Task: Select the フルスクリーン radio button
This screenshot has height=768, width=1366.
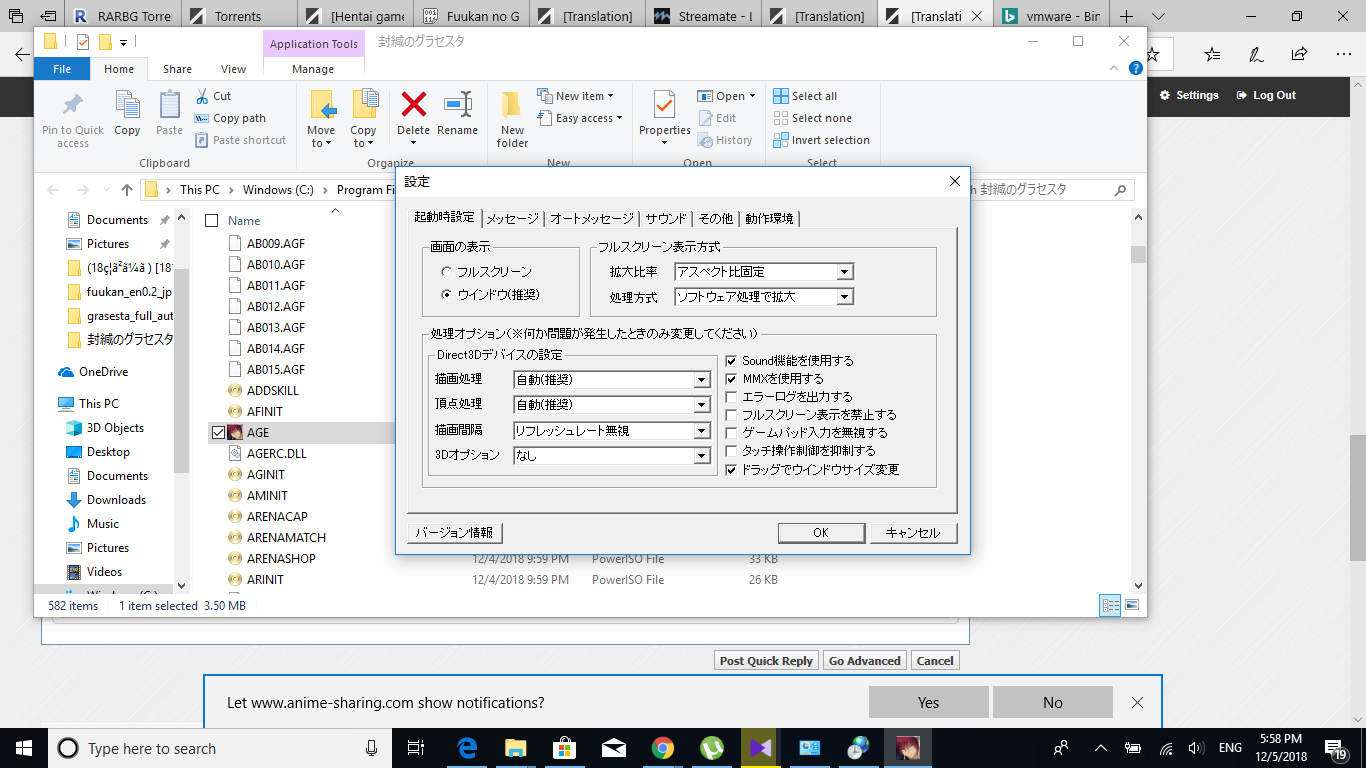Action: [446, 272]
